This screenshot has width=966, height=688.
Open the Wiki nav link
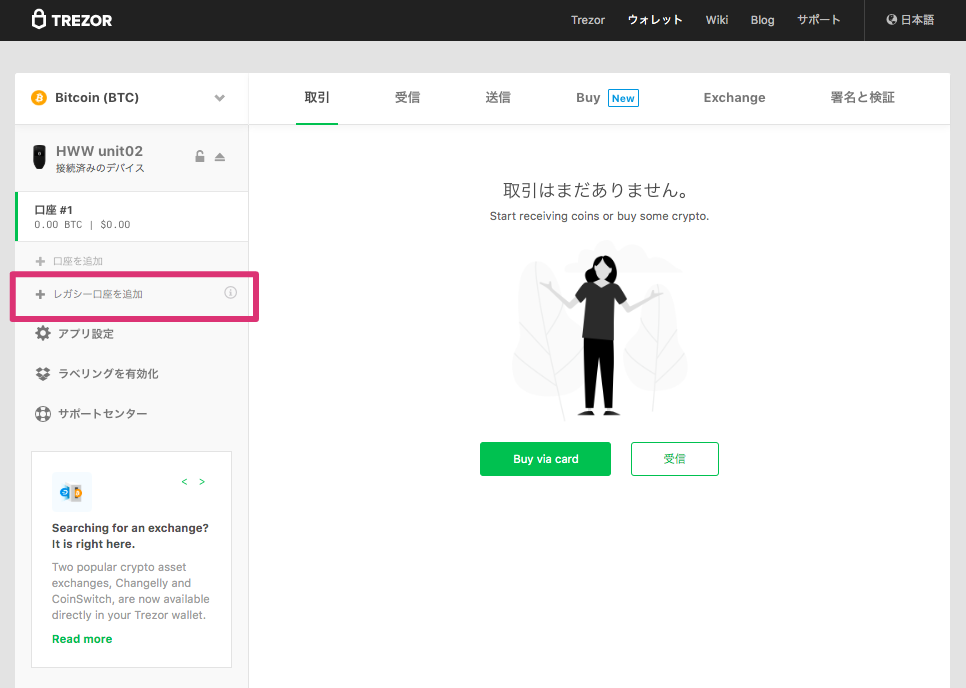[716, 20]
